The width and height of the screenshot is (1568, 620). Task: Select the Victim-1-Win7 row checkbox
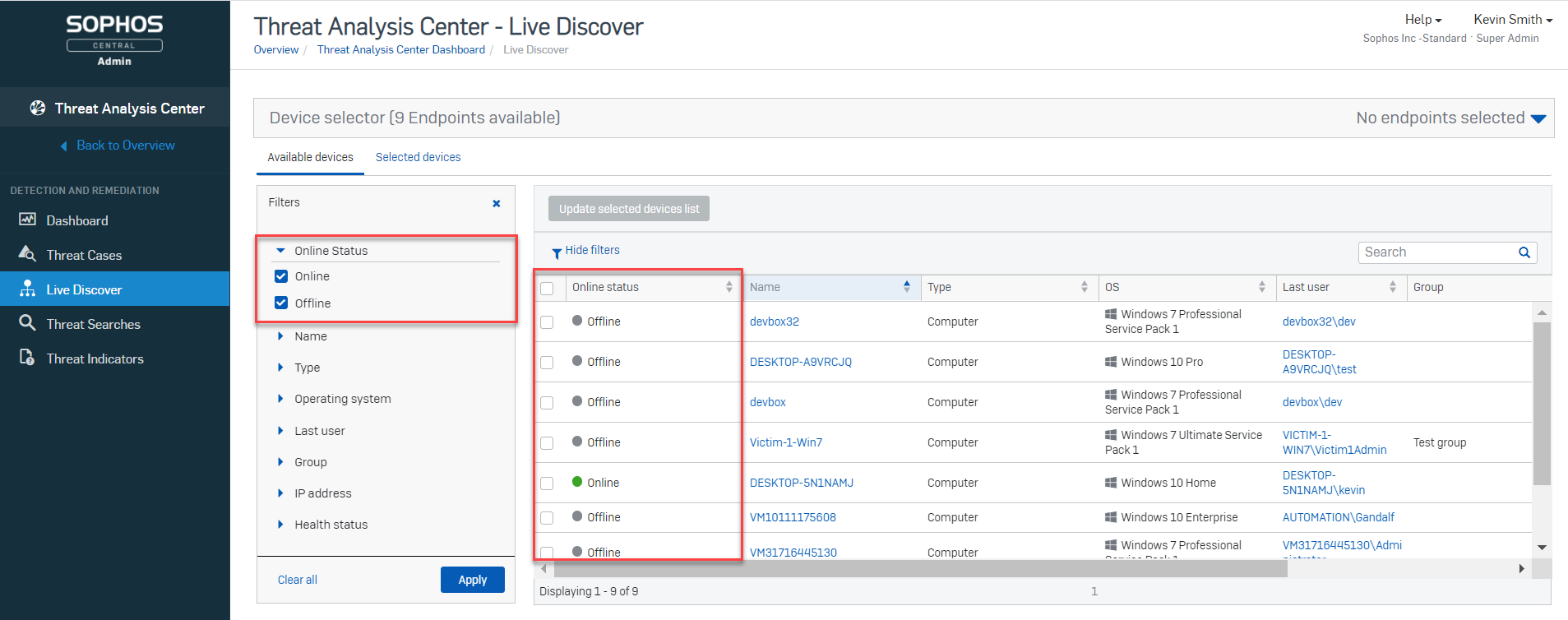tap(547, 443)
